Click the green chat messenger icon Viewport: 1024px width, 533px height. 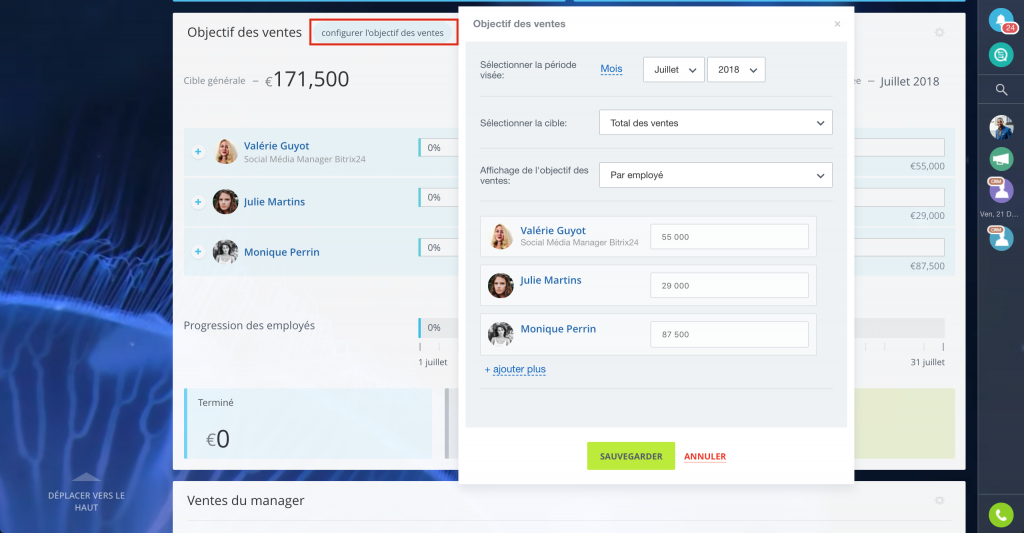1000,56
